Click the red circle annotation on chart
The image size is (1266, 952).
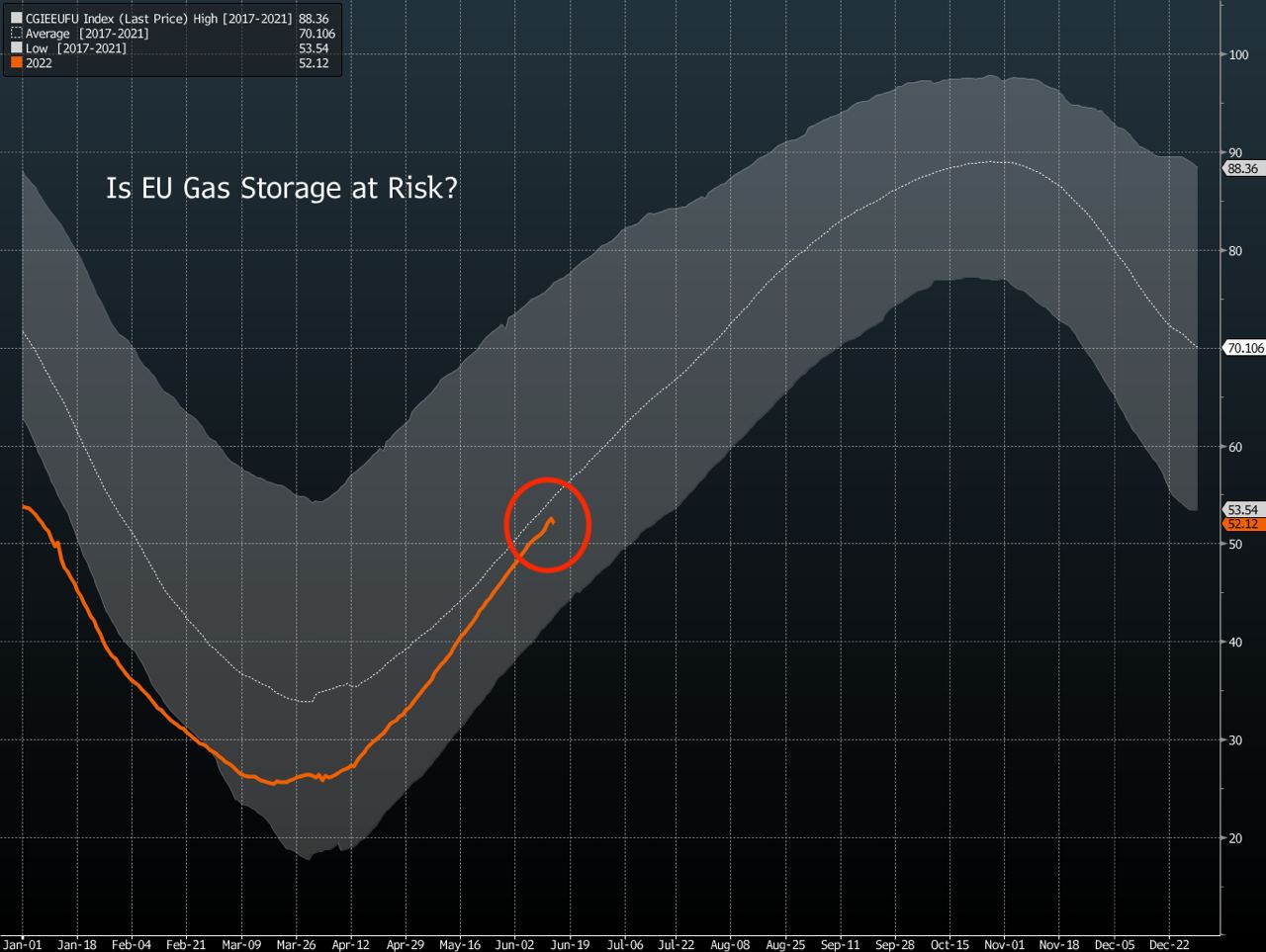pyautogui.click(x=547, y=525)
